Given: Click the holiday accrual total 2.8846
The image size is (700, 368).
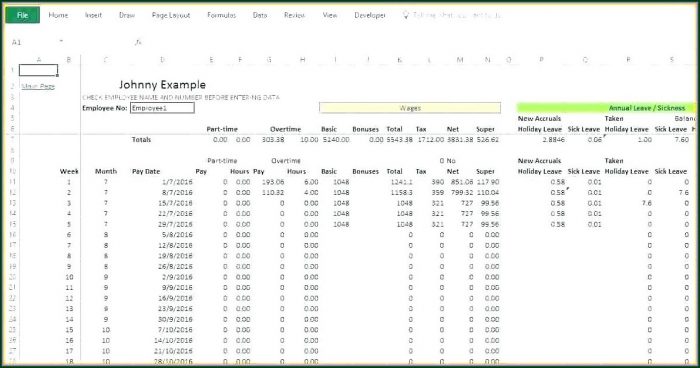Looking at the screenshot, I should pos(554,139).
